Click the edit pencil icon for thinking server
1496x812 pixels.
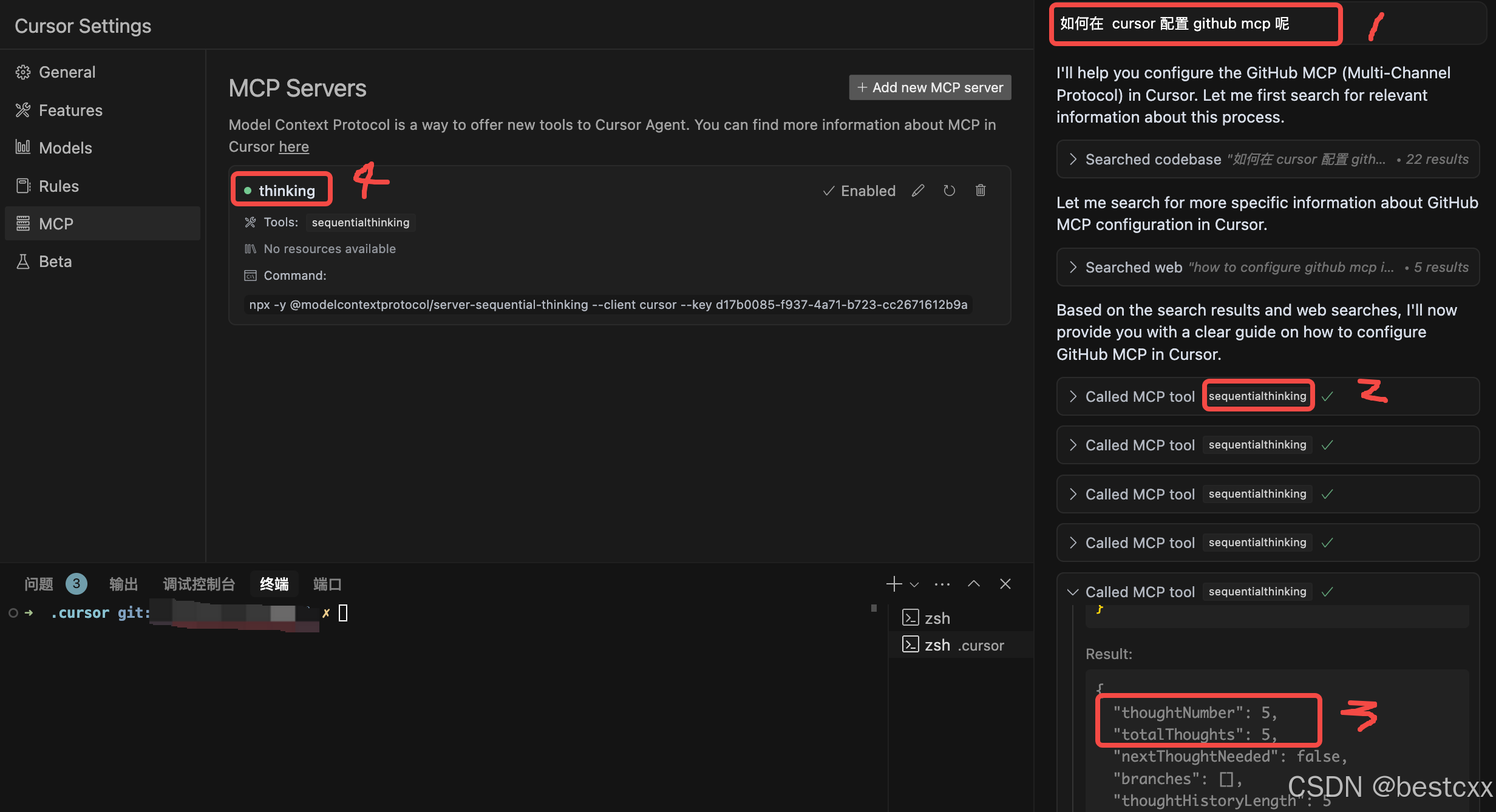coord(918,191)
